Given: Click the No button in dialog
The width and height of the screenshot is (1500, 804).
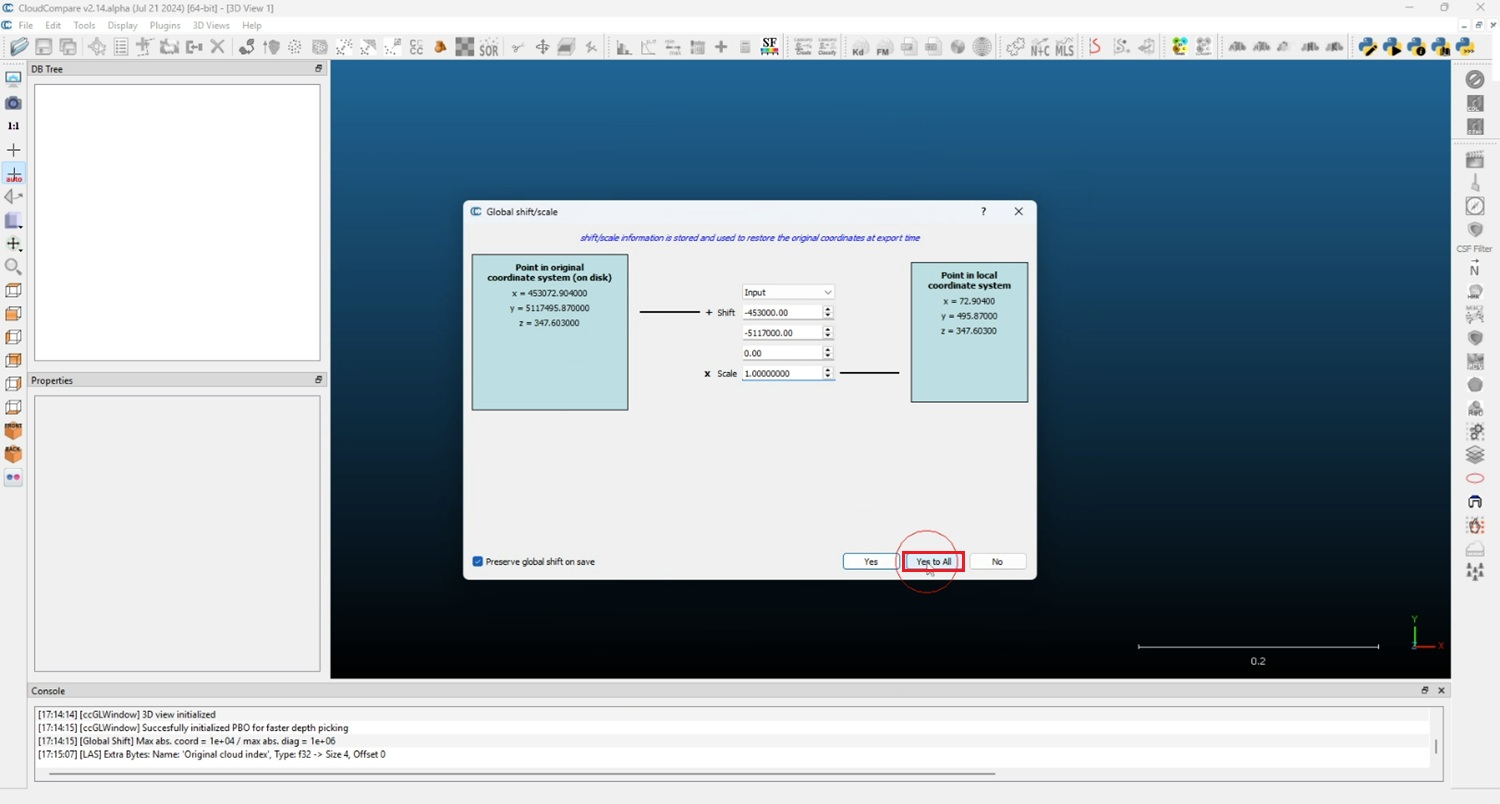Looking at the screenshot, I should 997,562.
